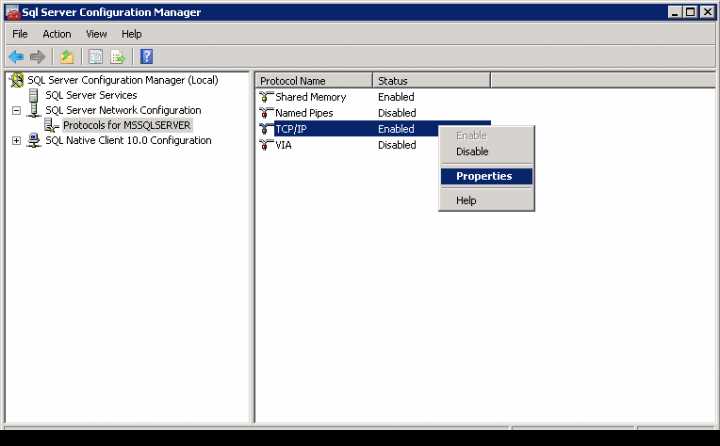Click the Up one level folder icon
The height and width of the screenshot is (446, 720).
pos(66,57)
